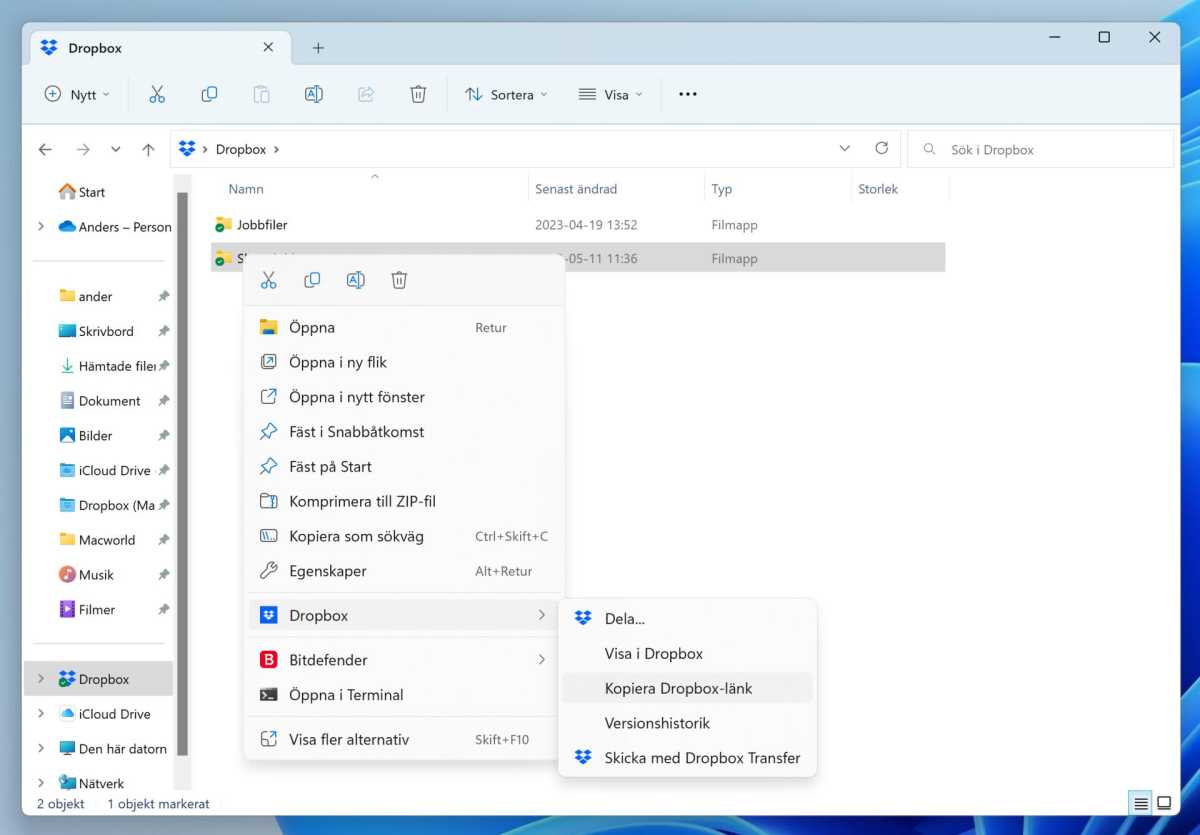
Task: Click the Copy icon in the top toolbar
Action: [x=209, y=94]
